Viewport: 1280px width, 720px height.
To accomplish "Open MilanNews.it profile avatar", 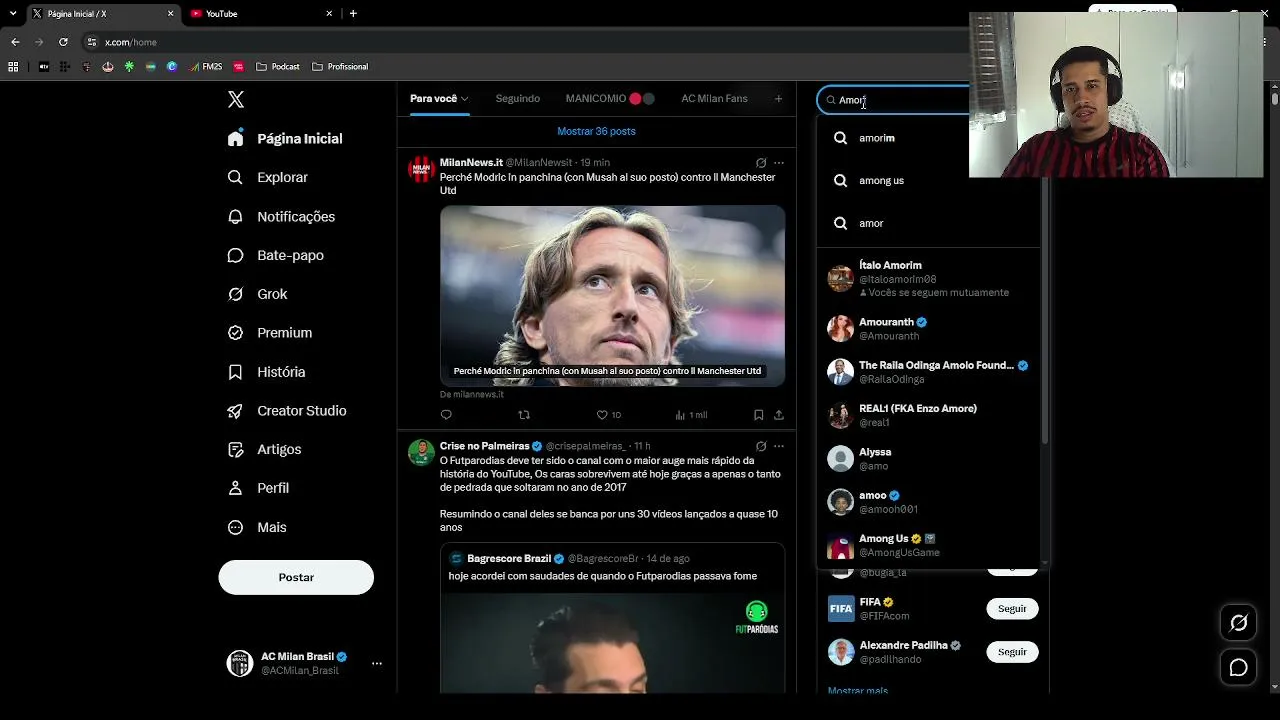I will (421, 169).
